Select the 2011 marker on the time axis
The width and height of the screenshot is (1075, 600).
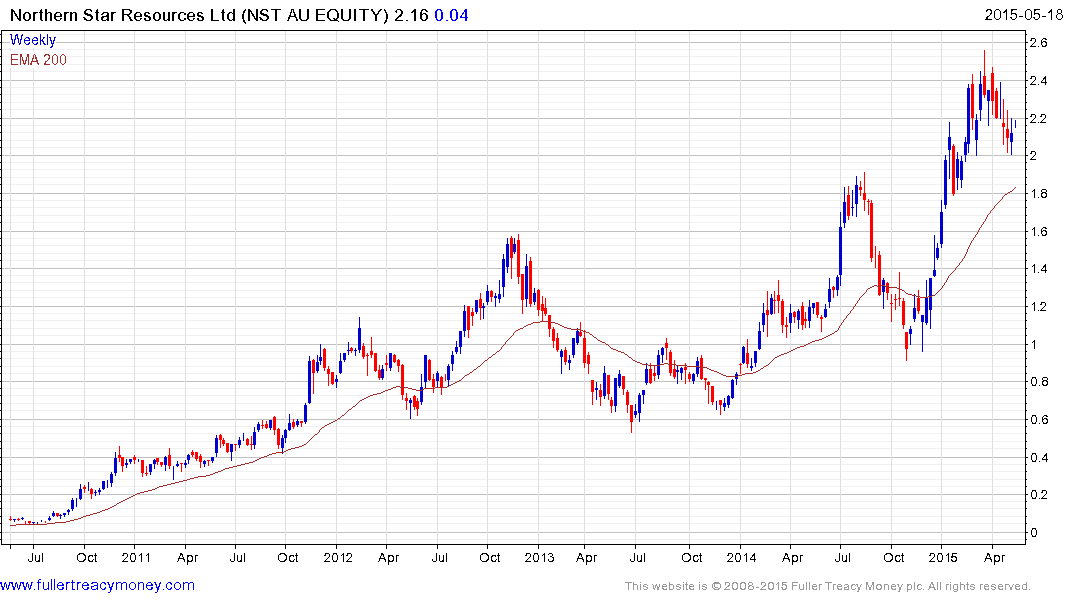pyautogui.click(x=135, y=557)
